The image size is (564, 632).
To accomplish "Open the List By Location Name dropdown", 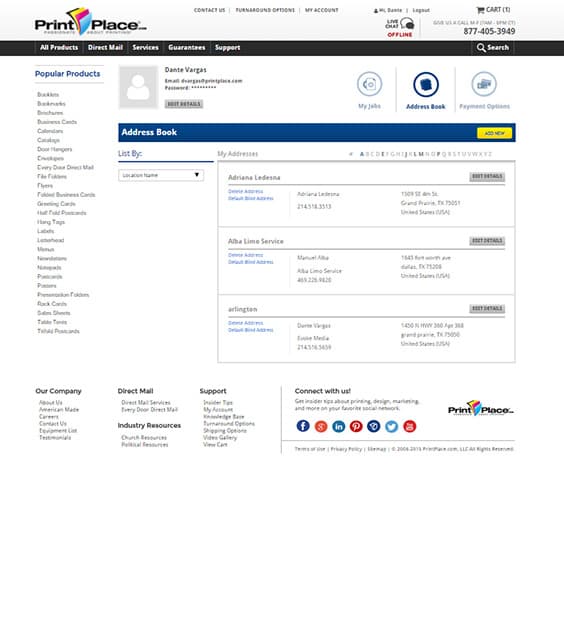I will point(161,175).
